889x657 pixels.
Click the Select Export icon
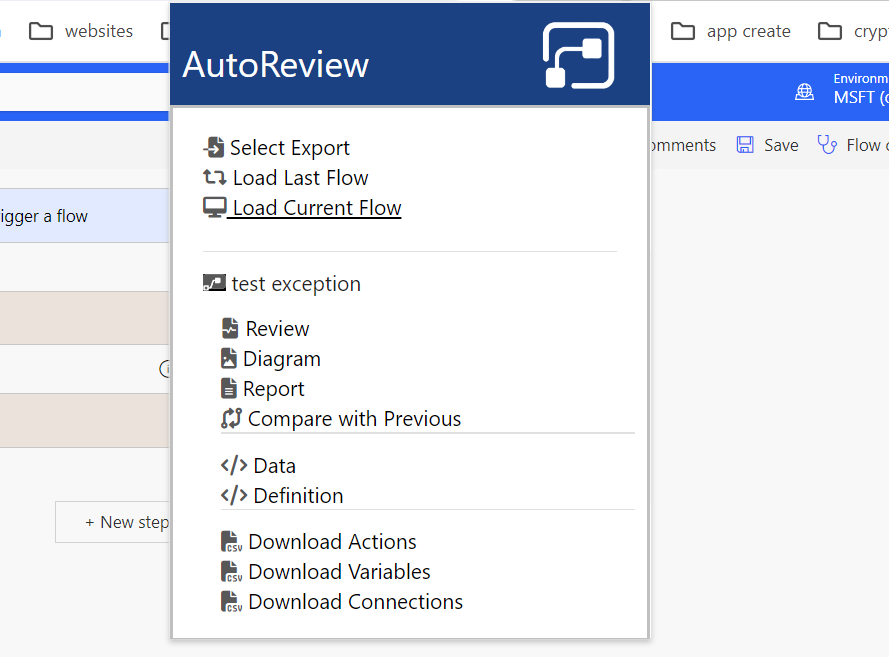[x=213, y=147]
